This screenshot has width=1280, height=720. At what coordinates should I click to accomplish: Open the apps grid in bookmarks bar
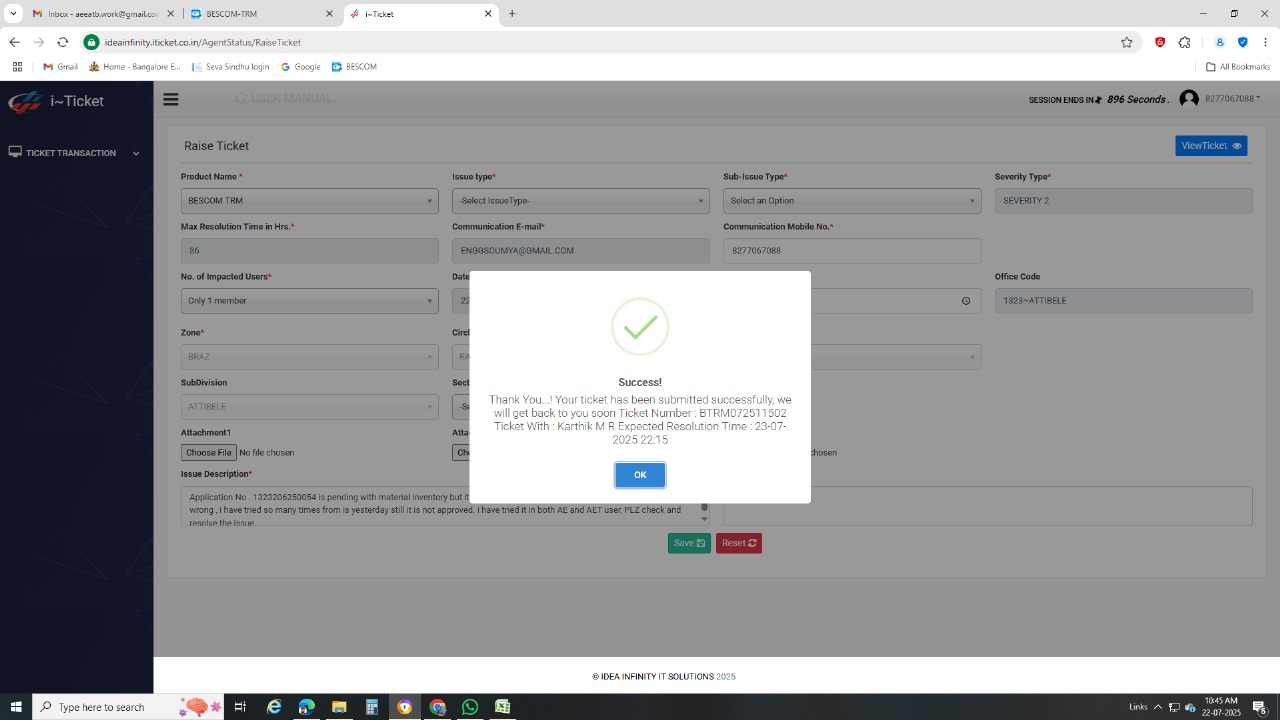17,67
